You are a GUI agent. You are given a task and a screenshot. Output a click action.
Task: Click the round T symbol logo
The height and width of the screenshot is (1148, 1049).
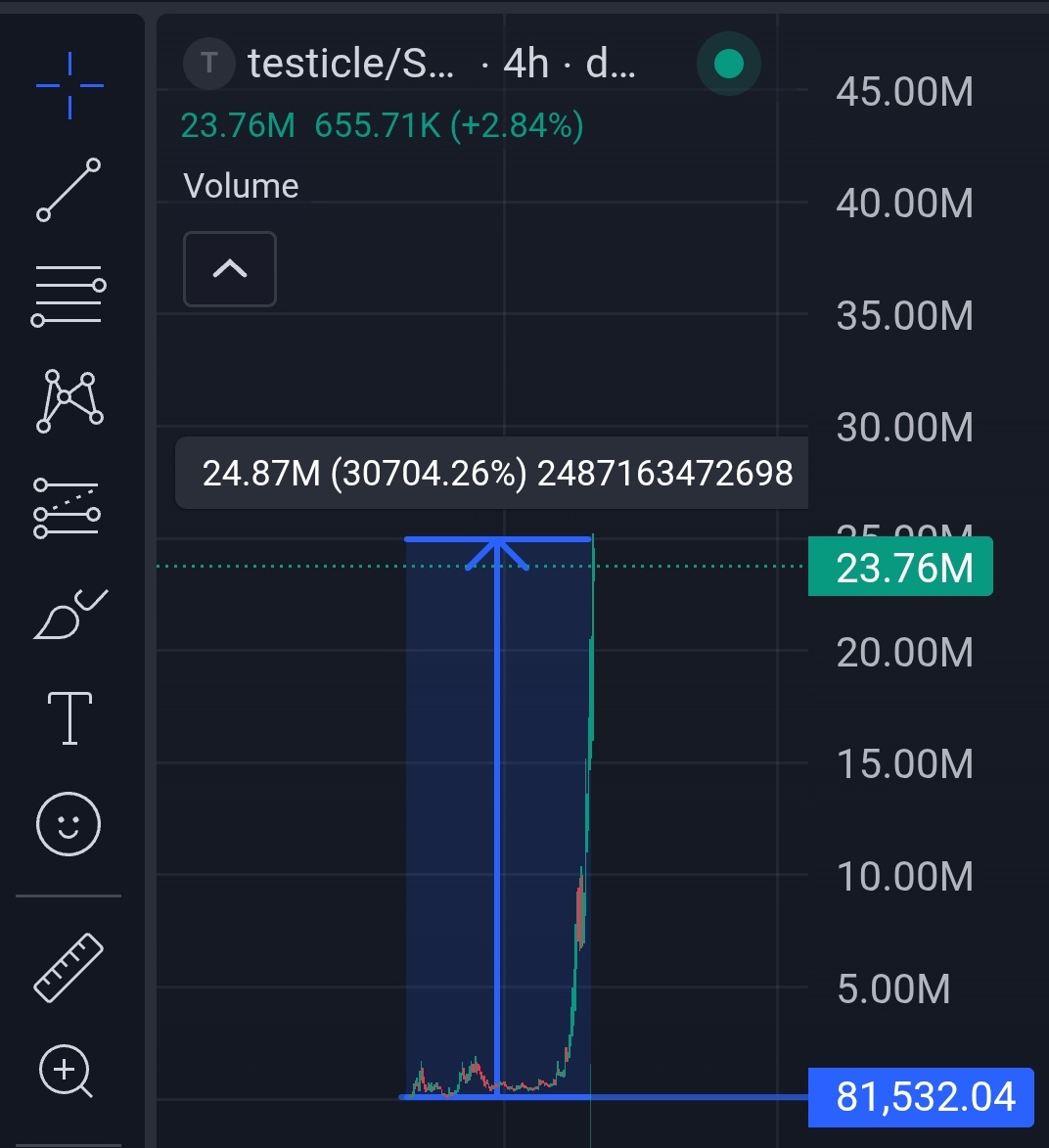click(x=208, y=64)
